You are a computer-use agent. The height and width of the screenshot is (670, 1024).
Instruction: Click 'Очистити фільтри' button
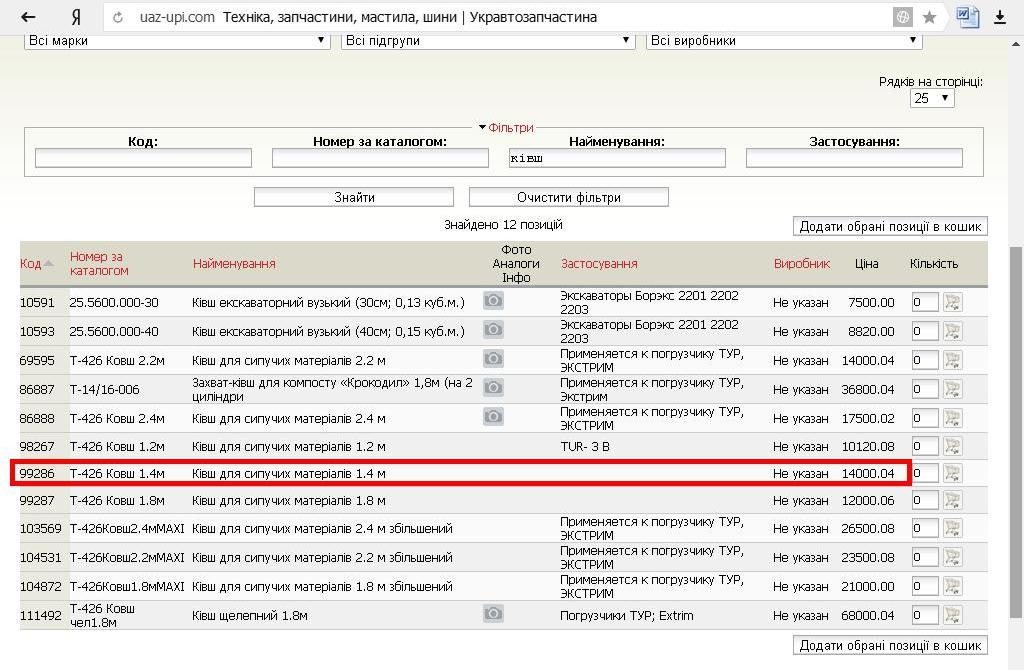click(x=568, y=197)
